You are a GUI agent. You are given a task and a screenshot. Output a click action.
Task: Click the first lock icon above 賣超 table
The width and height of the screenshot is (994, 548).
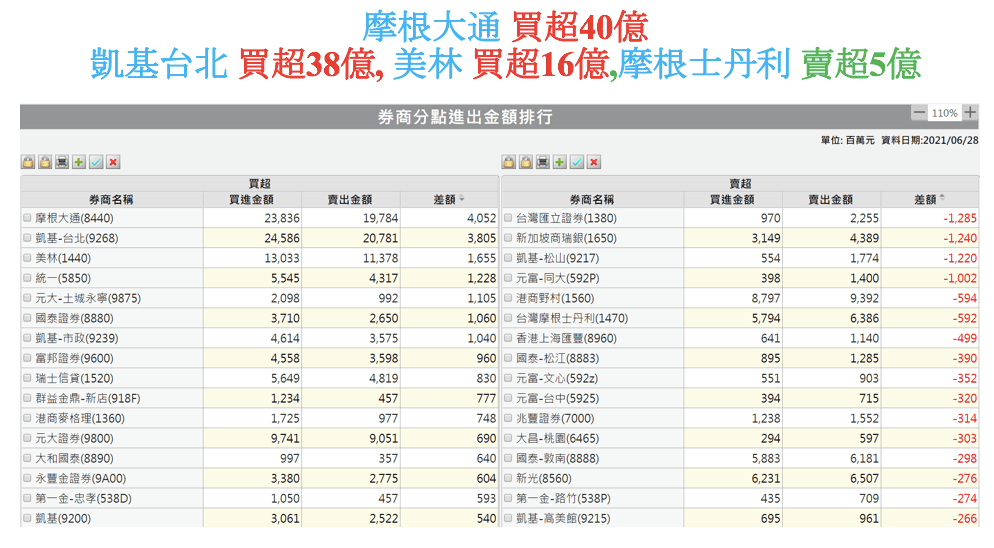(x=509, y=162)
